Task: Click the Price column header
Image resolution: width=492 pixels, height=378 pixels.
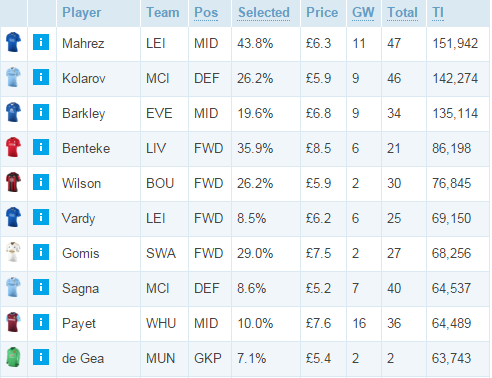Action: point(322,13)
